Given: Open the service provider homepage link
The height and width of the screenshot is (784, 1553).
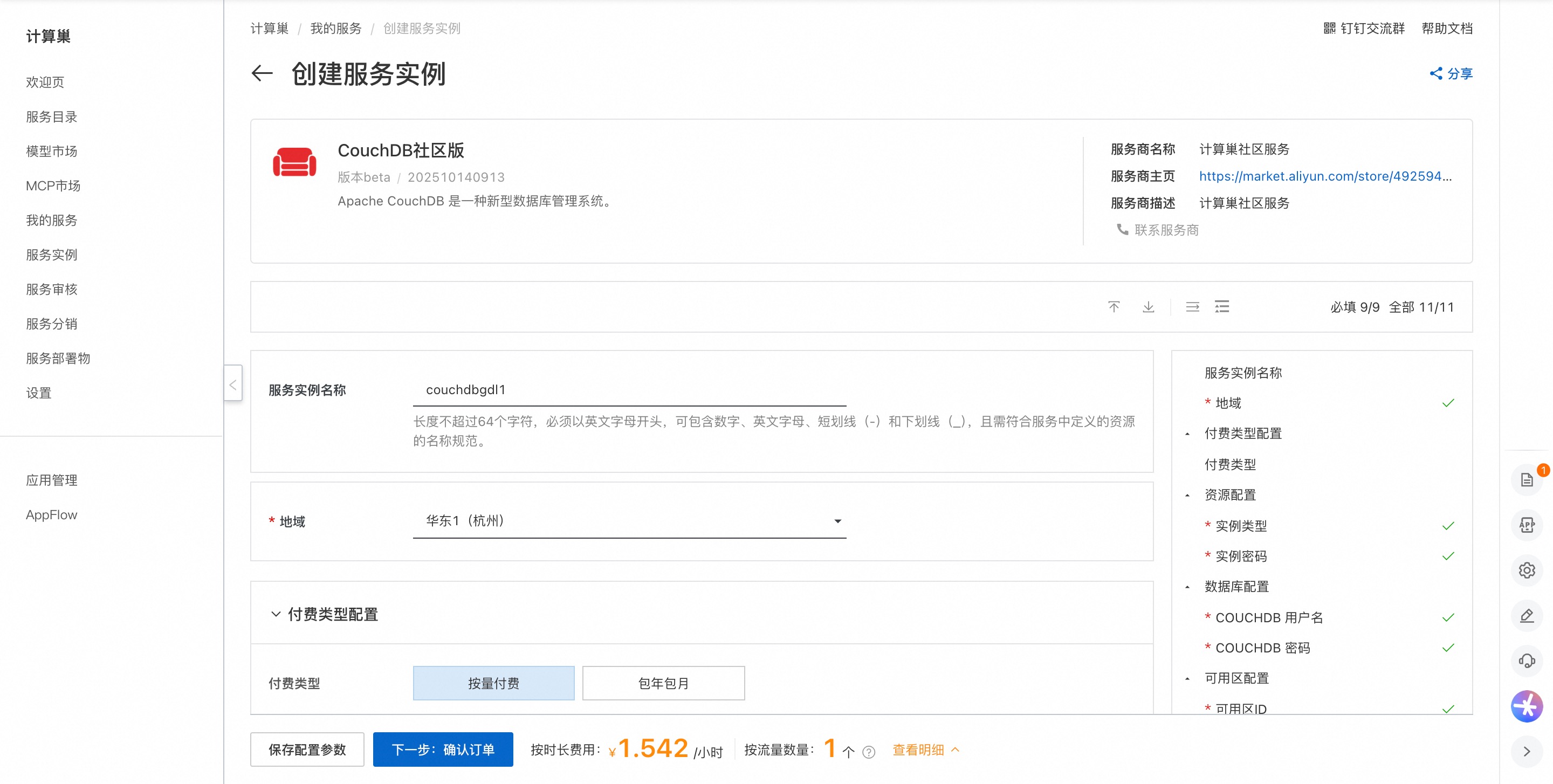Looking at the screenshot, I should pyautogui.click(x=1324, y=176).
